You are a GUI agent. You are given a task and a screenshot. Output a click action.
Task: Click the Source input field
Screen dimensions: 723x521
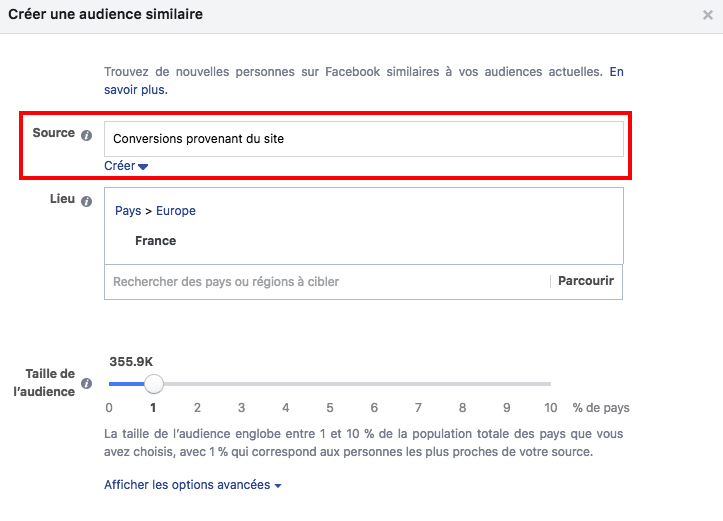coord(364,139)
